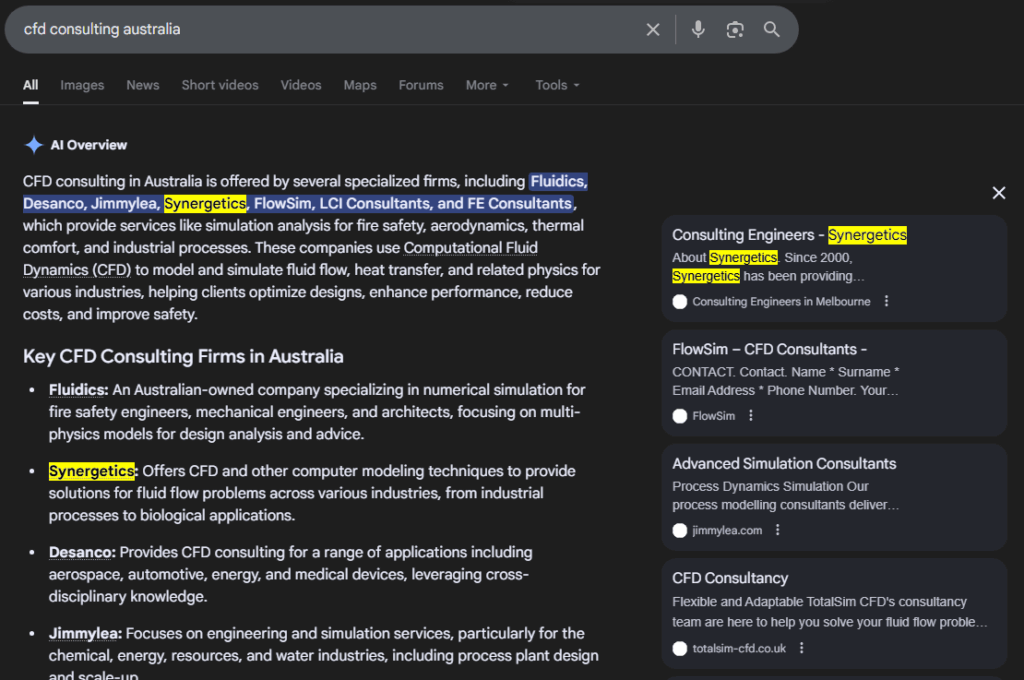
Task: Click the jimmylea.com site favicon
Action: tap(680, 530)
